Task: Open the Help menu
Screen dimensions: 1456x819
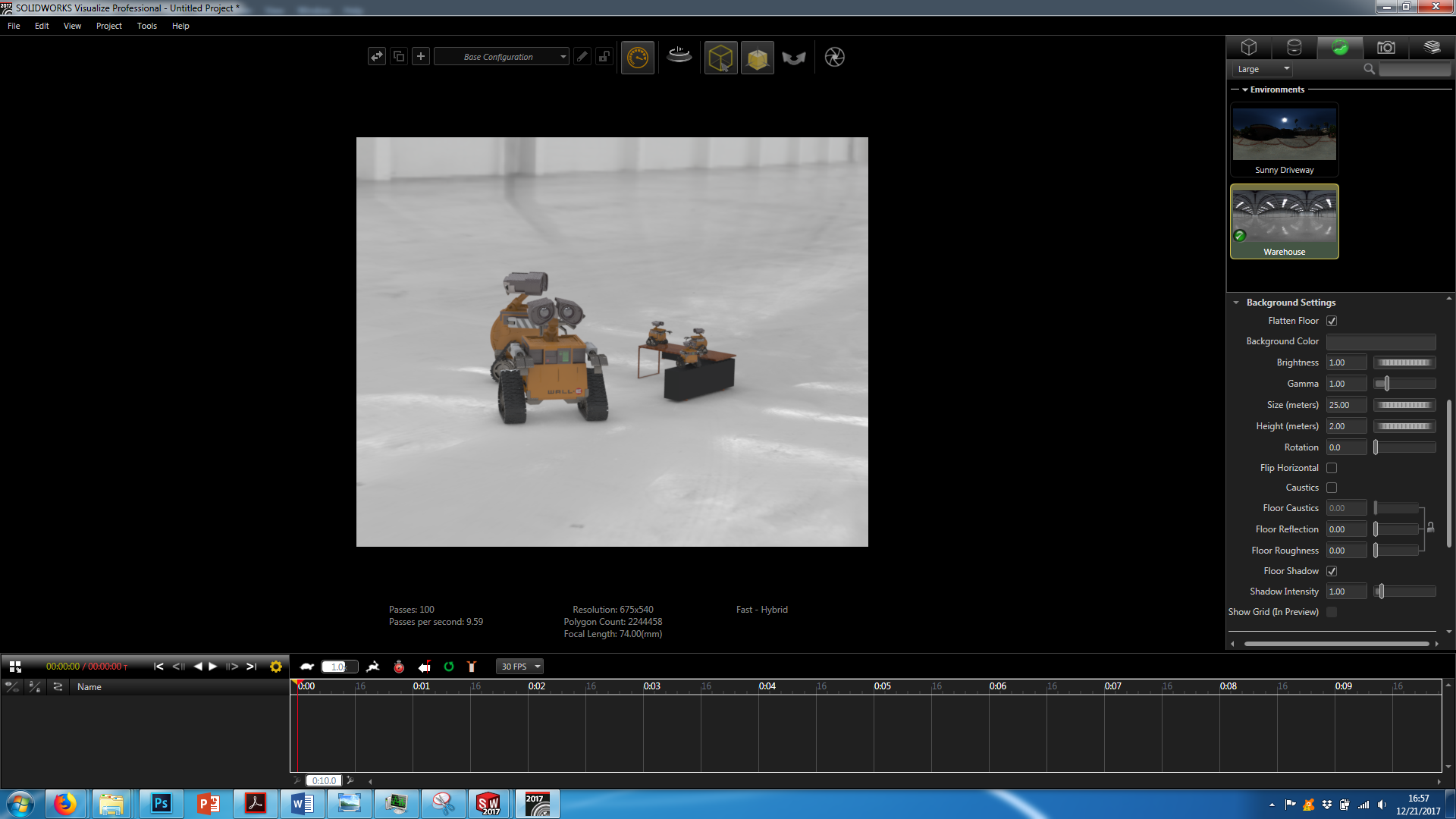Action: (180, 26)
